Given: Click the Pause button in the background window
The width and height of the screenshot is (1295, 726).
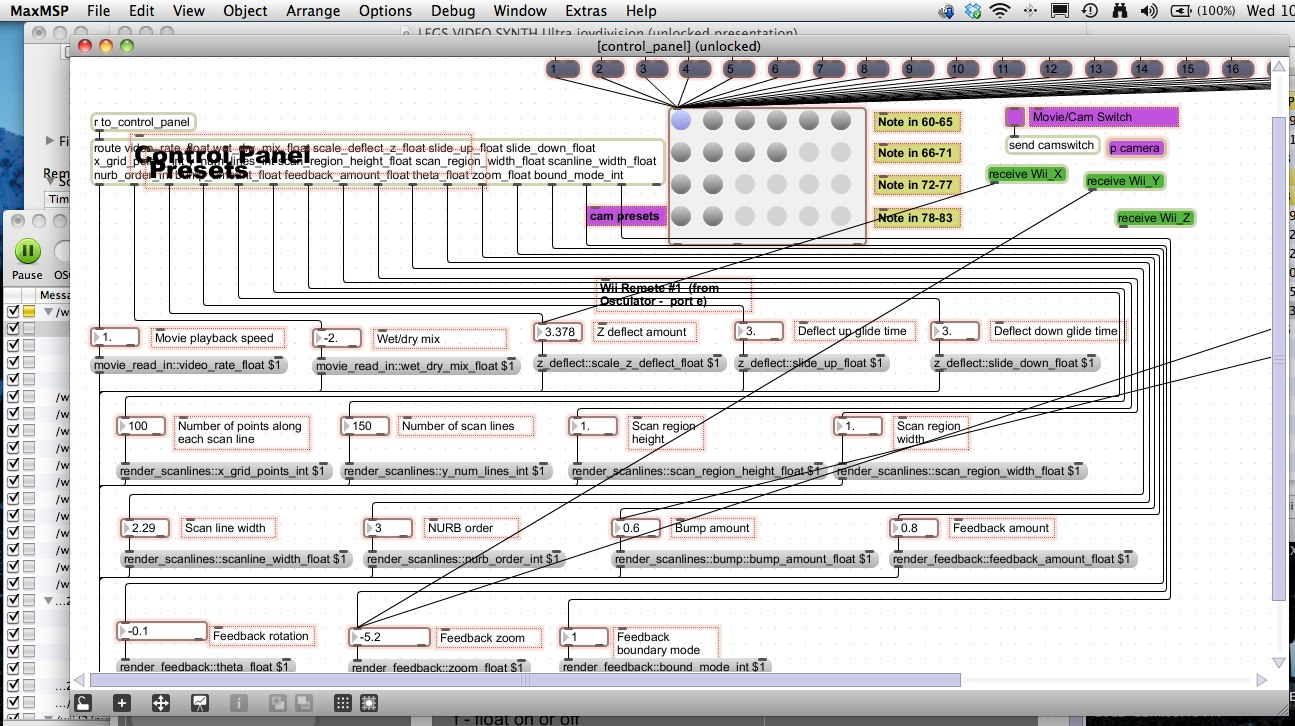Looking at the screenshot, I should (x=27, y=250).
